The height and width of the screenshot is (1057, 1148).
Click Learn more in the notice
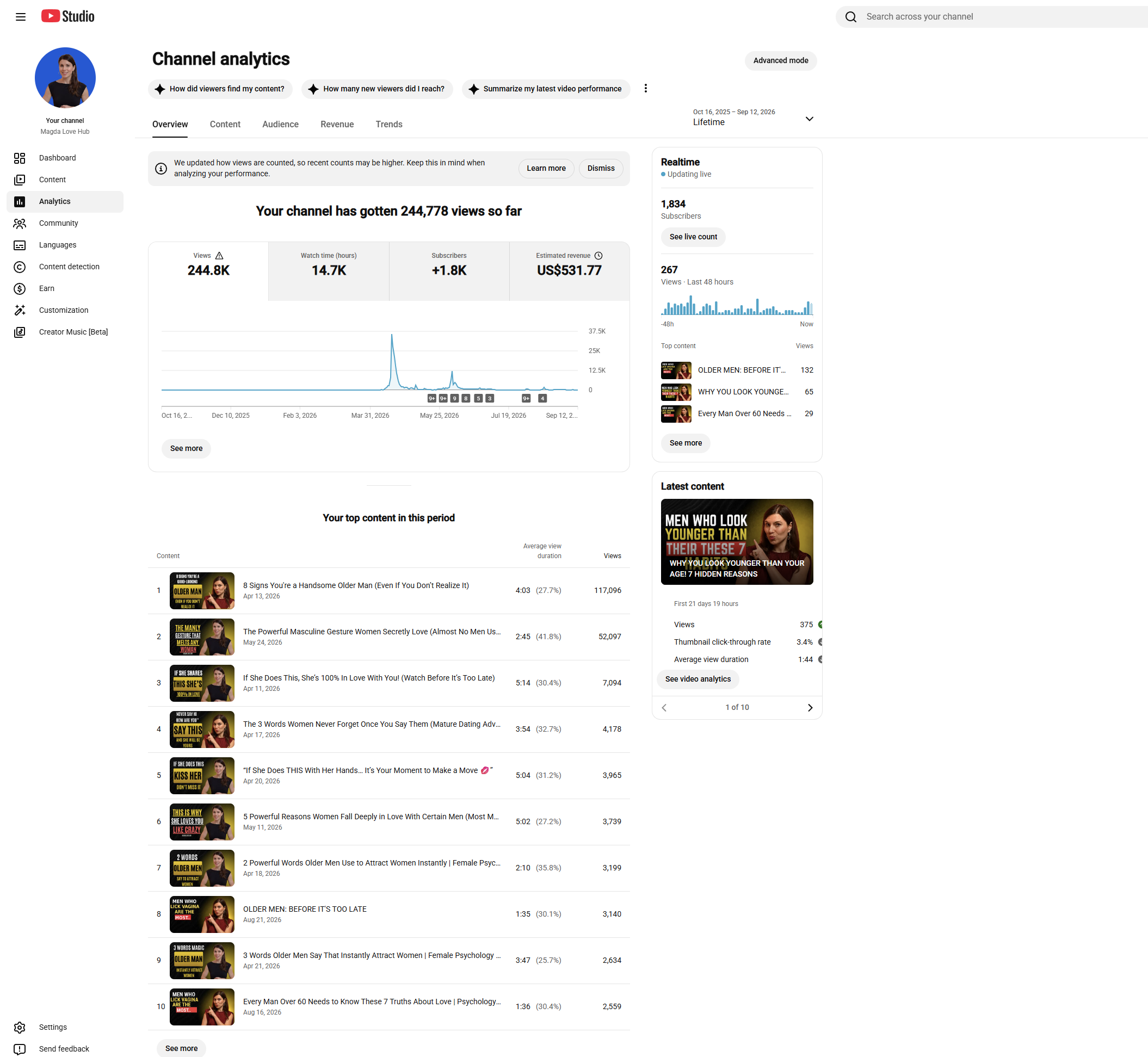[x=546, y=168]
